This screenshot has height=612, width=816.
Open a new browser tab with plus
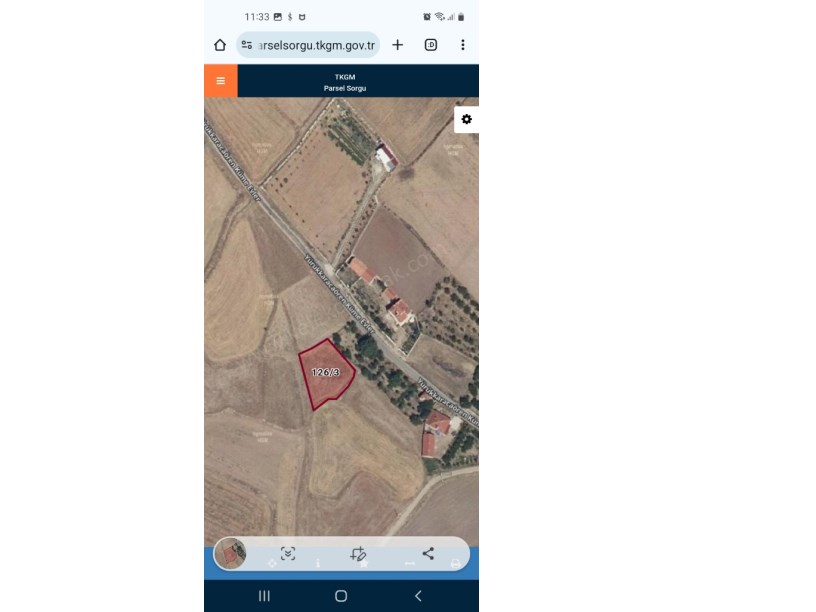point(398,45)
